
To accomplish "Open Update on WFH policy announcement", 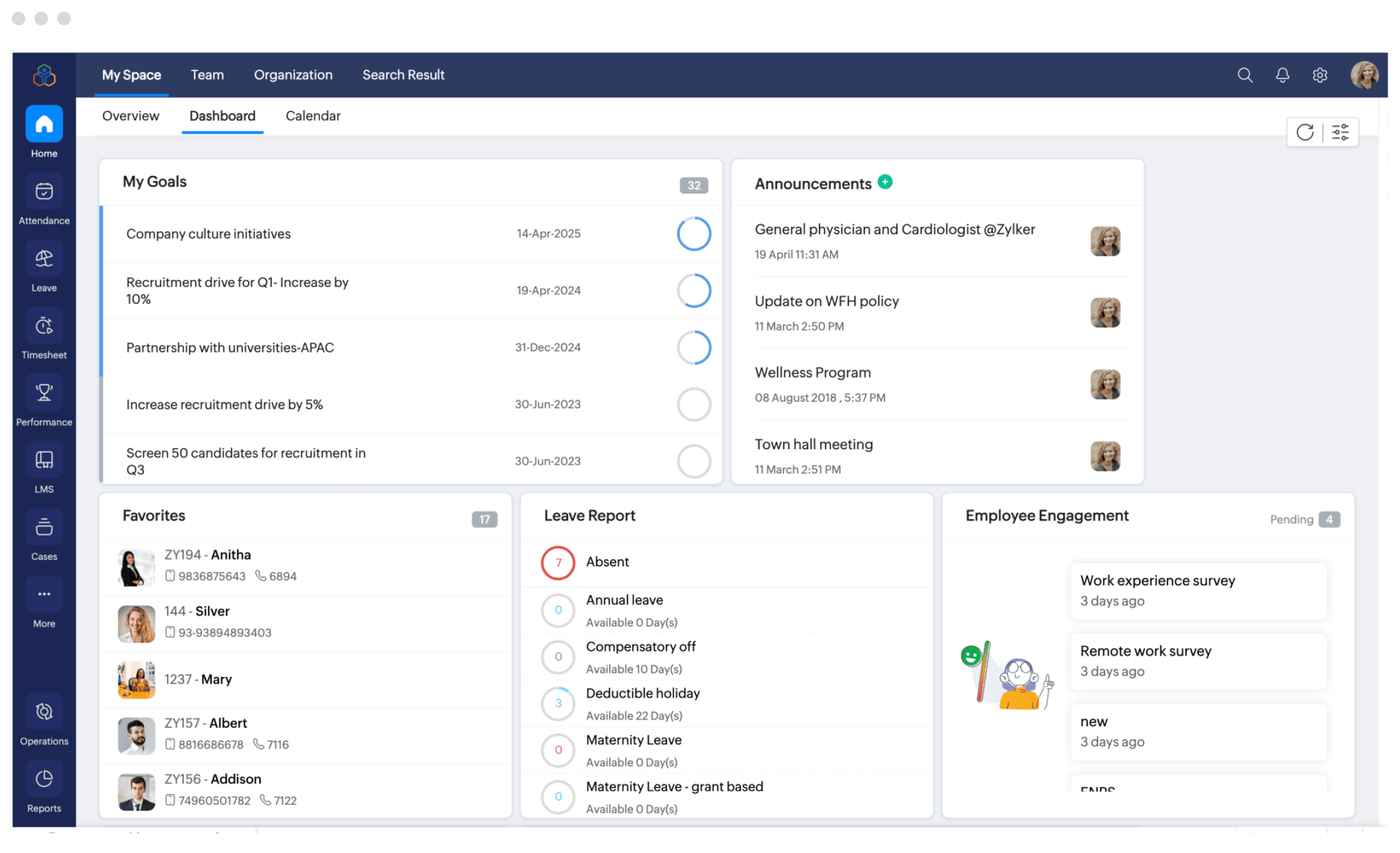I will pos(826,301).
